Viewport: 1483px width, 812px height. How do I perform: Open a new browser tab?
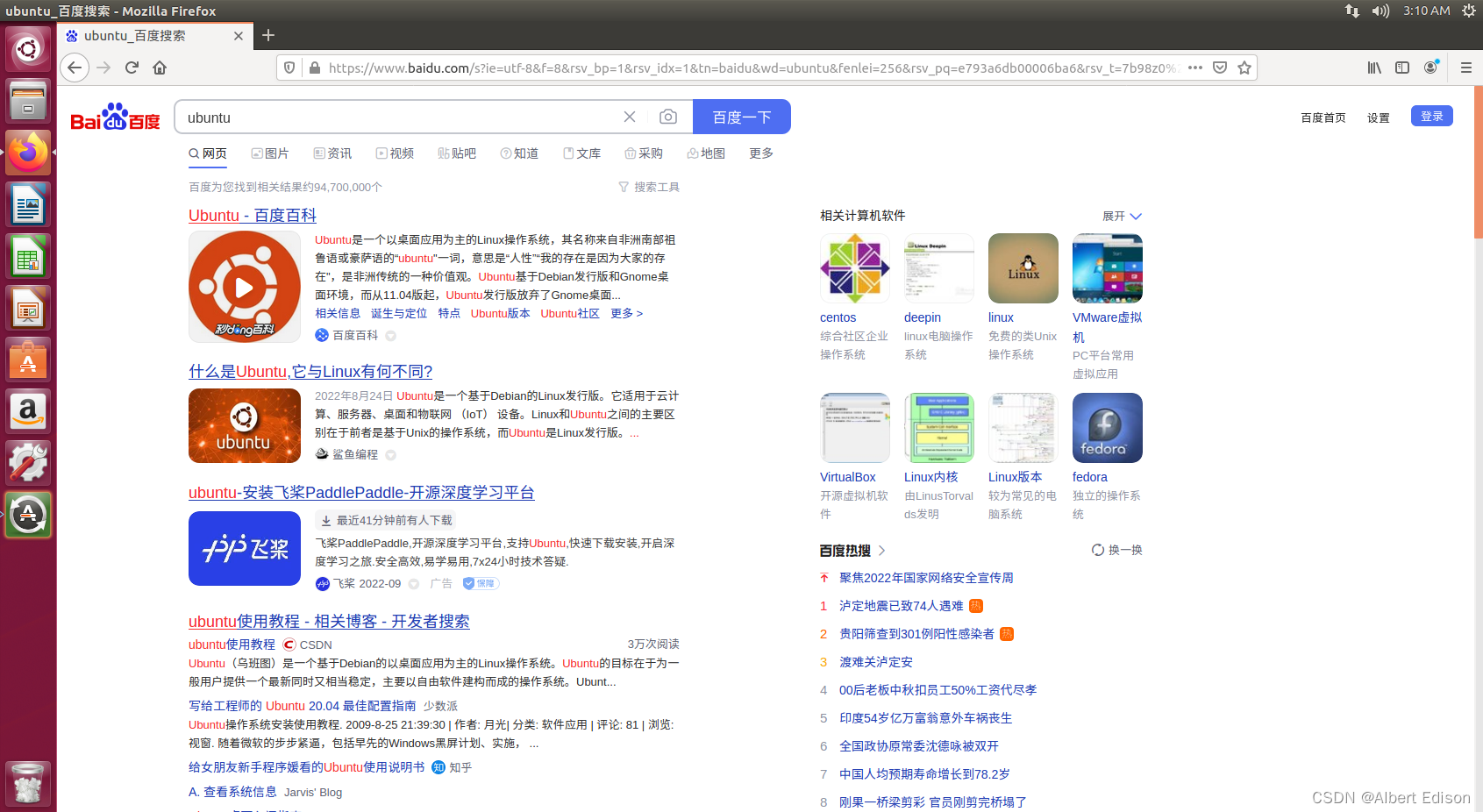point(268,35)
